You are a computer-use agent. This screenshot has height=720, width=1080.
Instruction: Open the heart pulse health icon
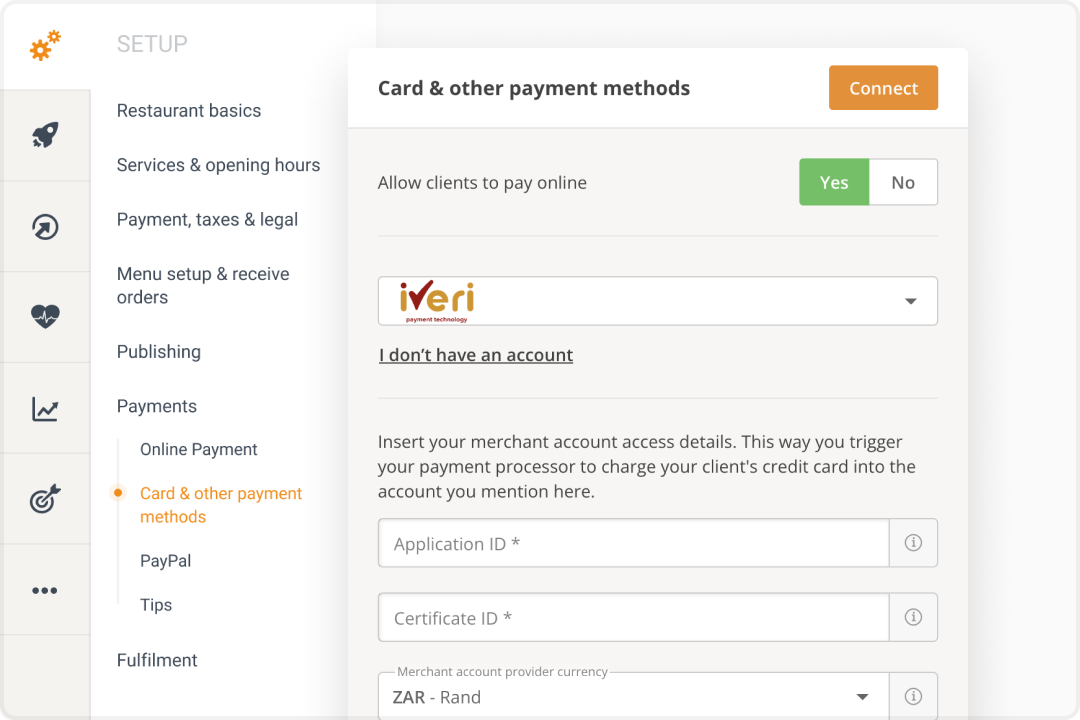tap(45, 317)
